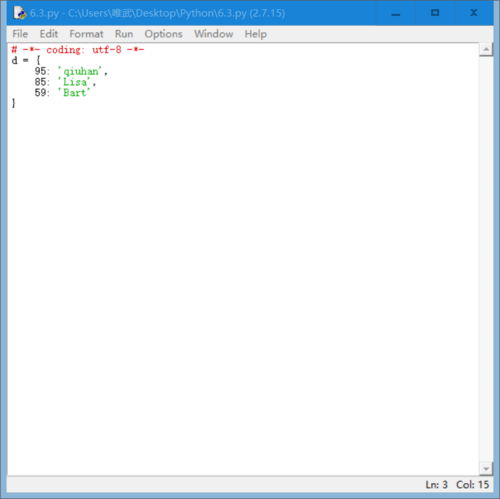Image resolution: width=500 pixels, height=499 pixels.
Task: Click on the 'Lisa' string
Action: point(74,82)
